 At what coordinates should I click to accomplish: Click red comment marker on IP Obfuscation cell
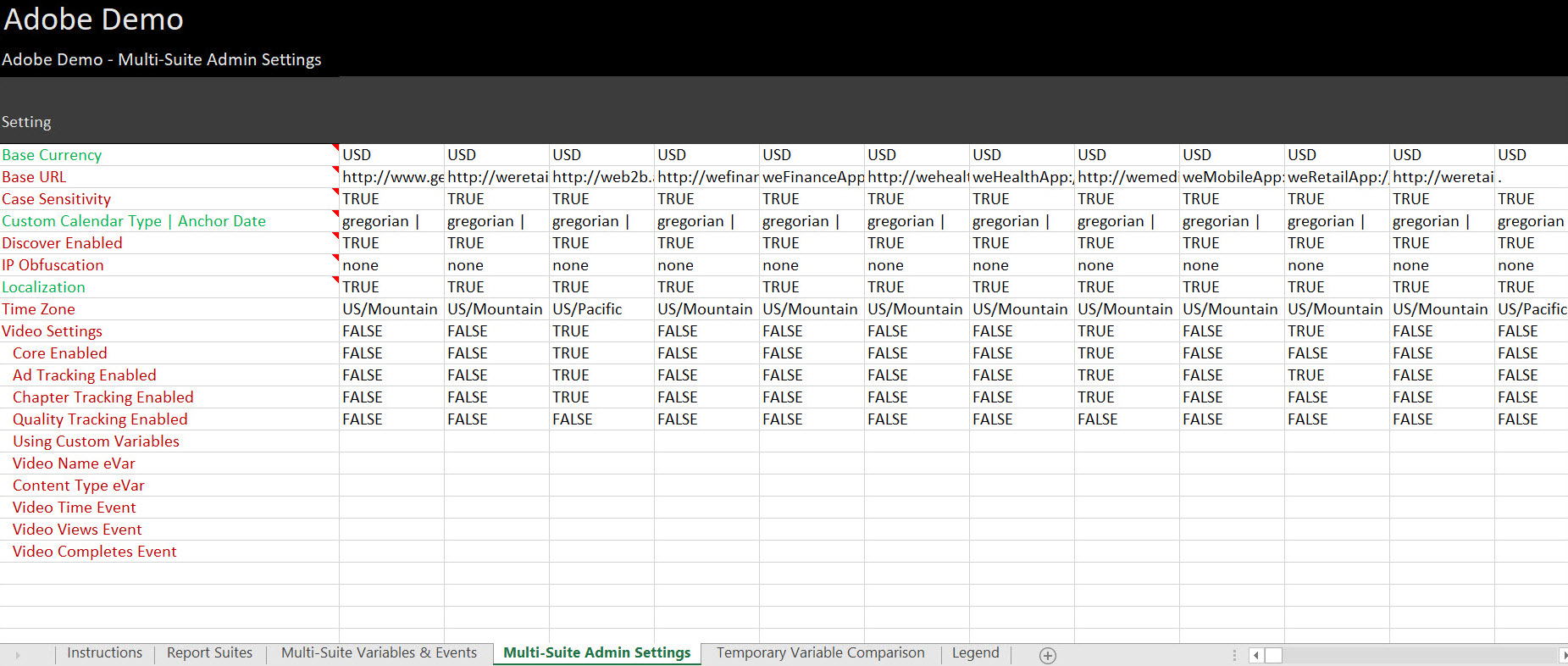pos(335,258)
